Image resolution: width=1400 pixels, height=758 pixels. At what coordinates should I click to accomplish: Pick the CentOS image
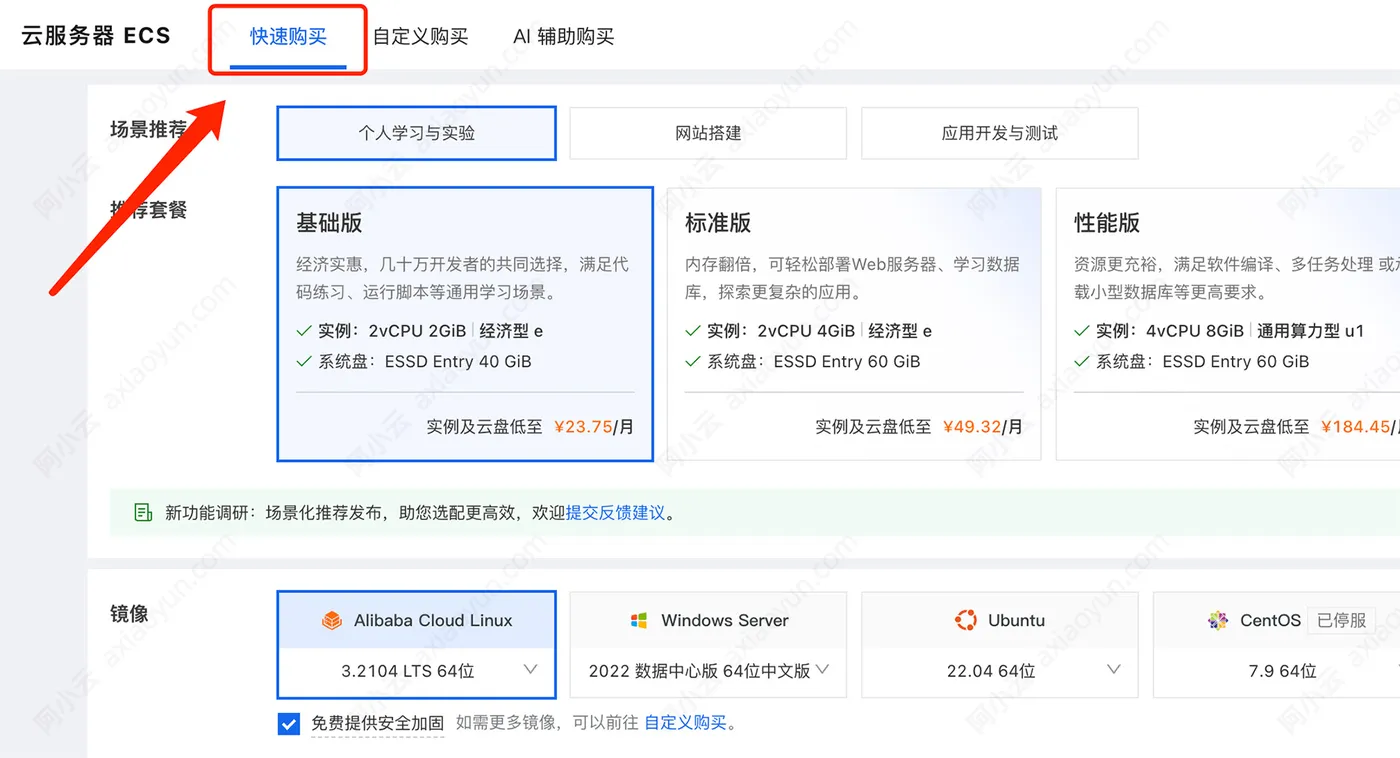pyautogui.click(x=1277, y=621)
